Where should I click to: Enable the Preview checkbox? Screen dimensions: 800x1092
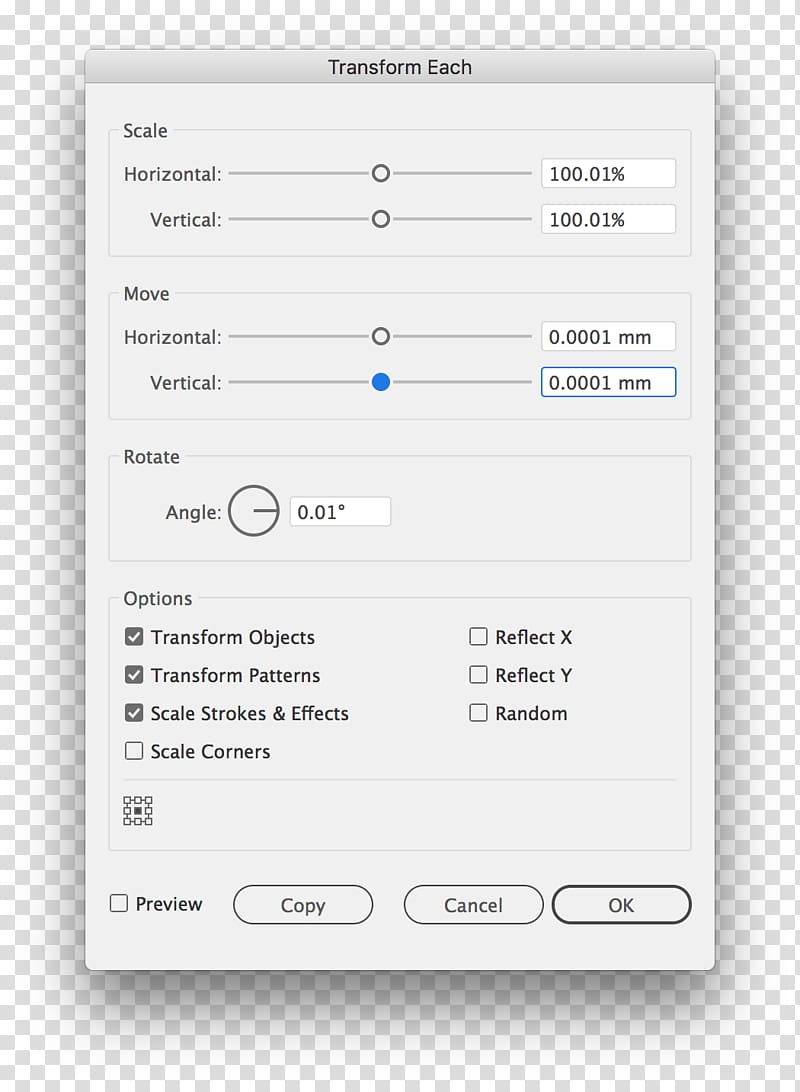click(x=119, y=903)
